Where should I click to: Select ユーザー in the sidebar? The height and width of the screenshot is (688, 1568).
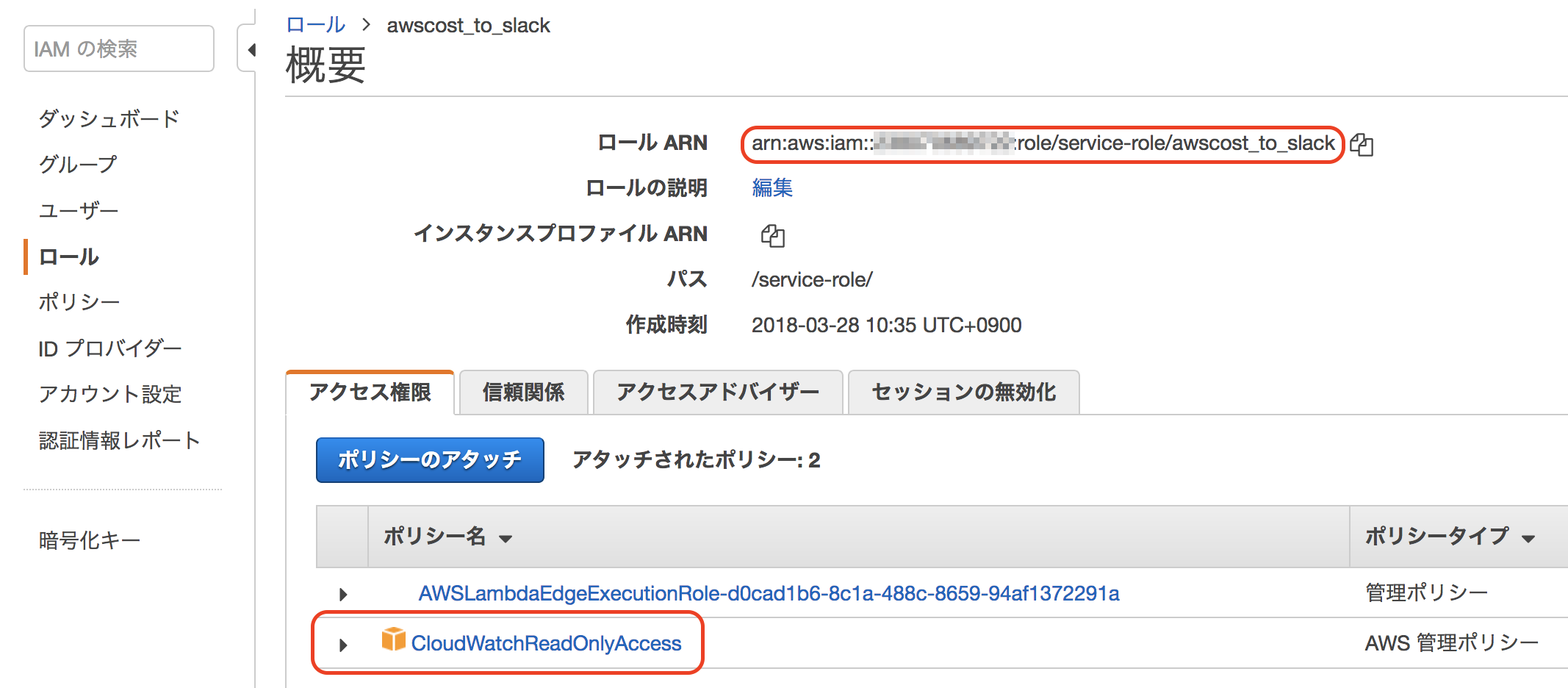coord(78,210)
